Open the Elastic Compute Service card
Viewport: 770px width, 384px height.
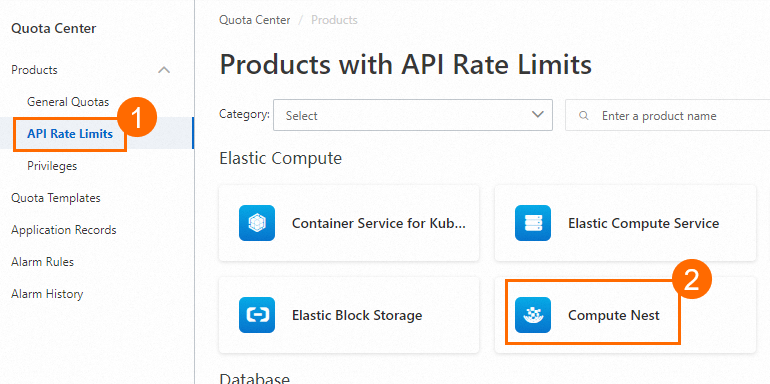(x=625, y=223)
